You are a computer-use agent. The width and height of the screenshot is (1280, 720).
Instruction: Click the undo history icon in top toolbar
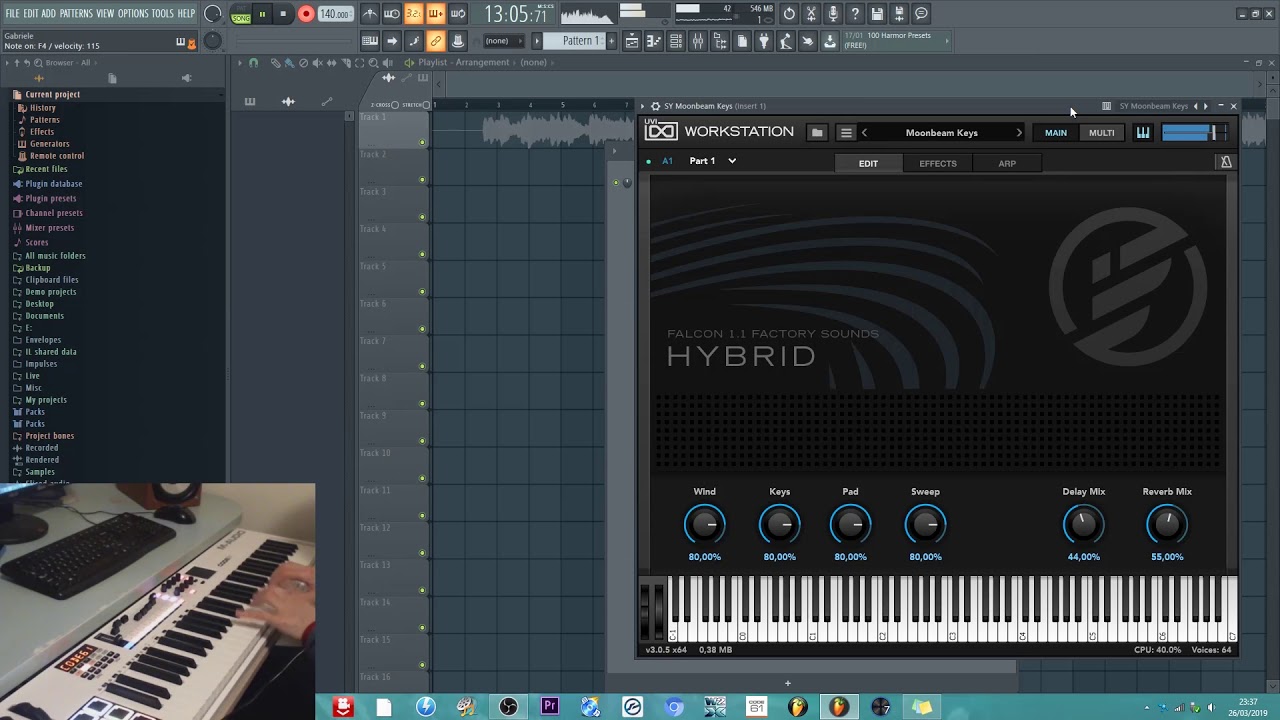(789, 14)
